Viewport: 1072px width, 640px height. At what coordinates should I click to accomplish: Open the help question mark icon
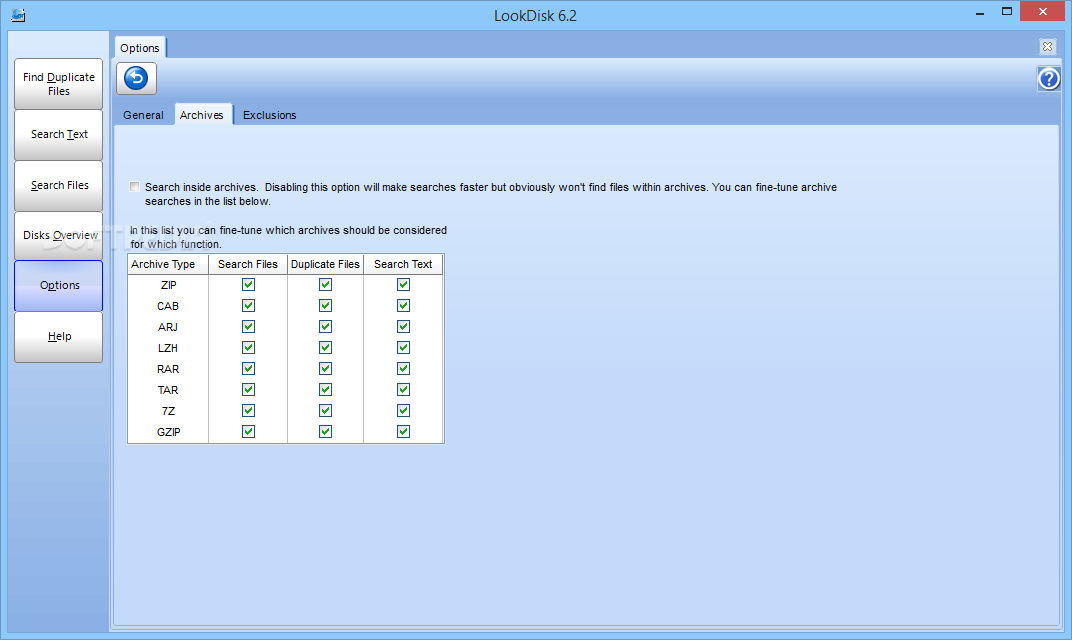[1049, 79]
